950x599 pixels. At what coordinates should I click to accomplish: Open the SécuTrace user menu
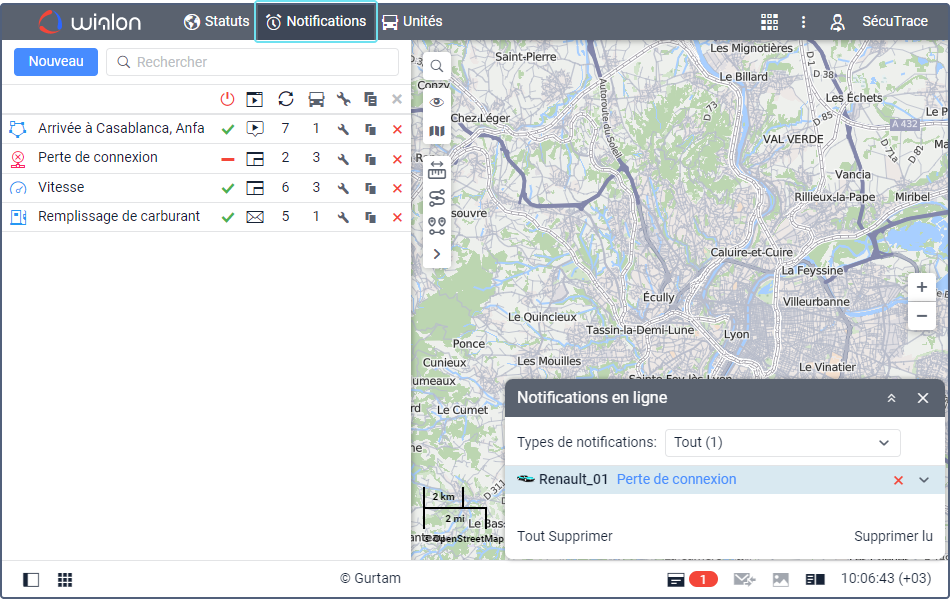pyautogui.click(x=879, y=22)
